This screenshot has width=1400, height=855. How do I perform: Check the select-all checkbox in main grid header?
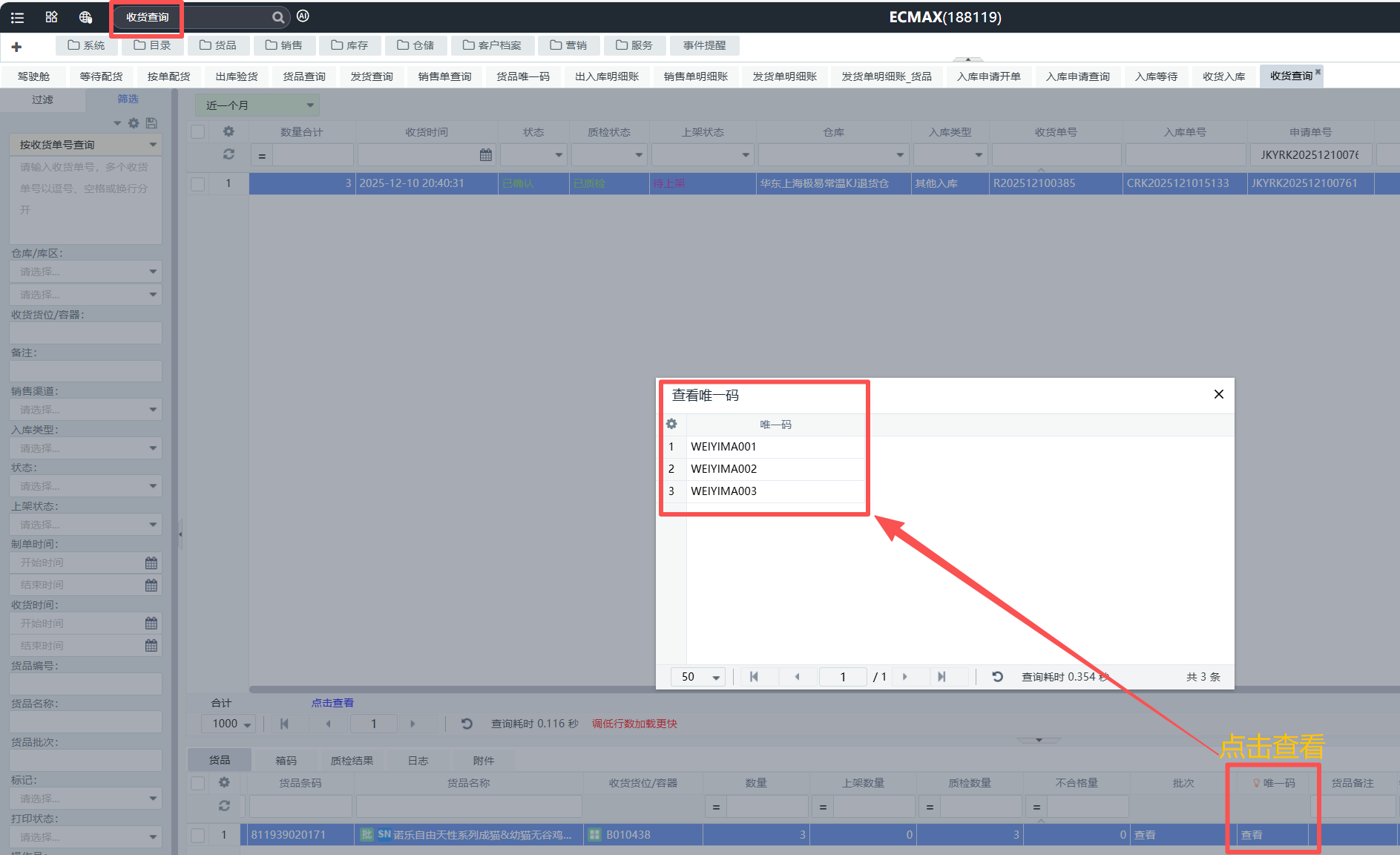click(x=198, y=132)
